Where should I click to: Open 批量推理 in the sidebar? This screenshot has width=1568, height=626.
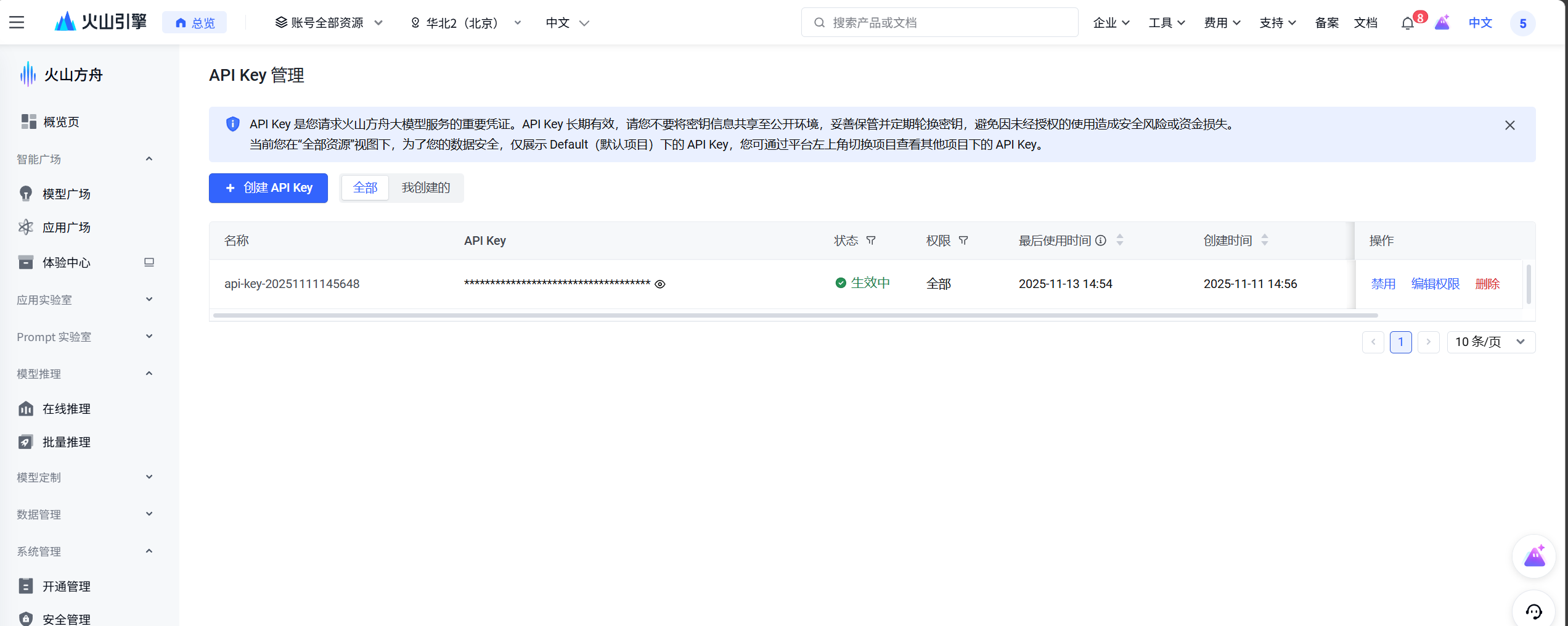[67, 442]
